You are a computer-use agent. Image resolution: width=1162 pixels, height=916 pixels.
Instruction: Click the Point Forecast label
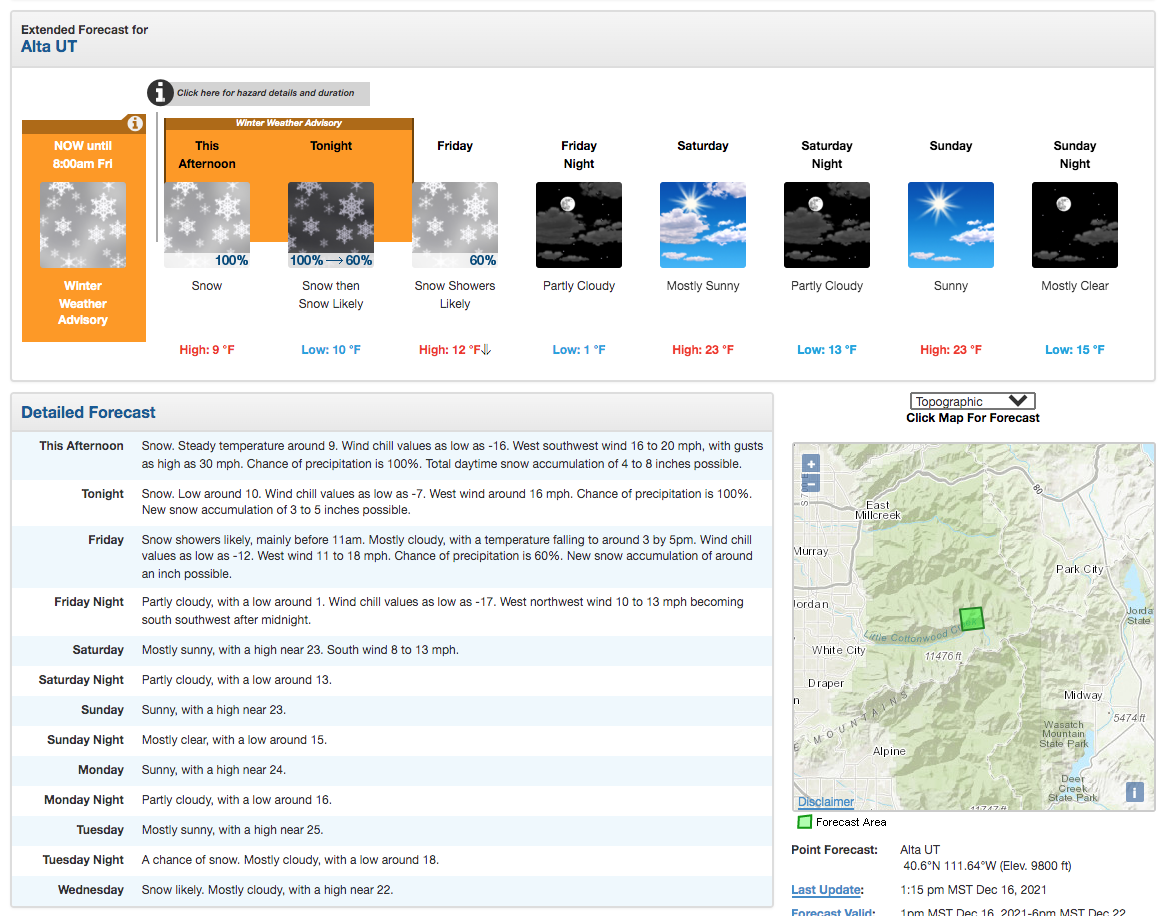[834, 849]
